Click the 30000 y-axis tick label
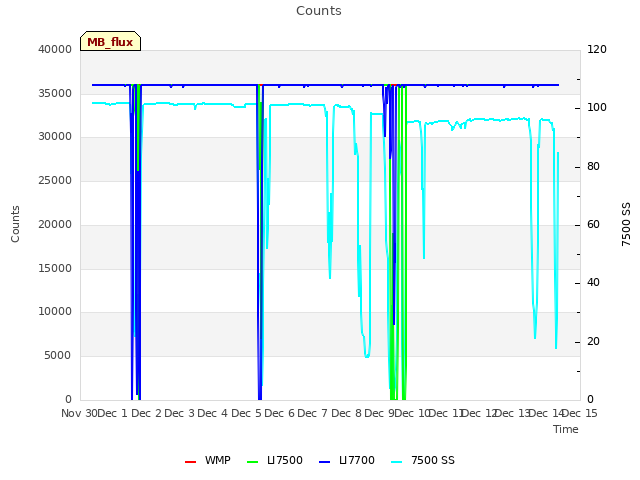 (x=55, y=136)
